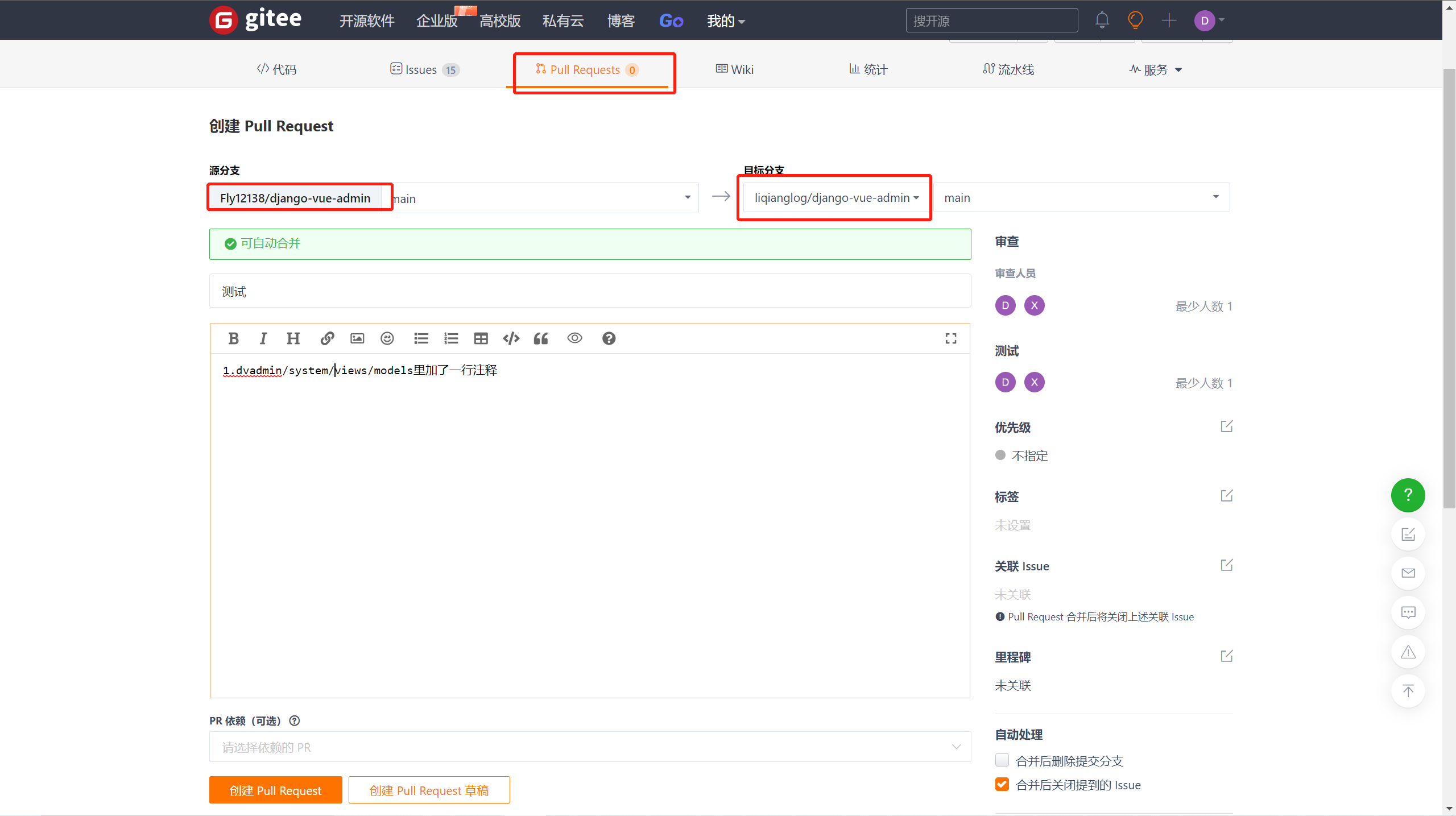1456x816 pixels.
Task: Click 创建 Pull Request 草稿 button
Action: [x=429, y=790]
